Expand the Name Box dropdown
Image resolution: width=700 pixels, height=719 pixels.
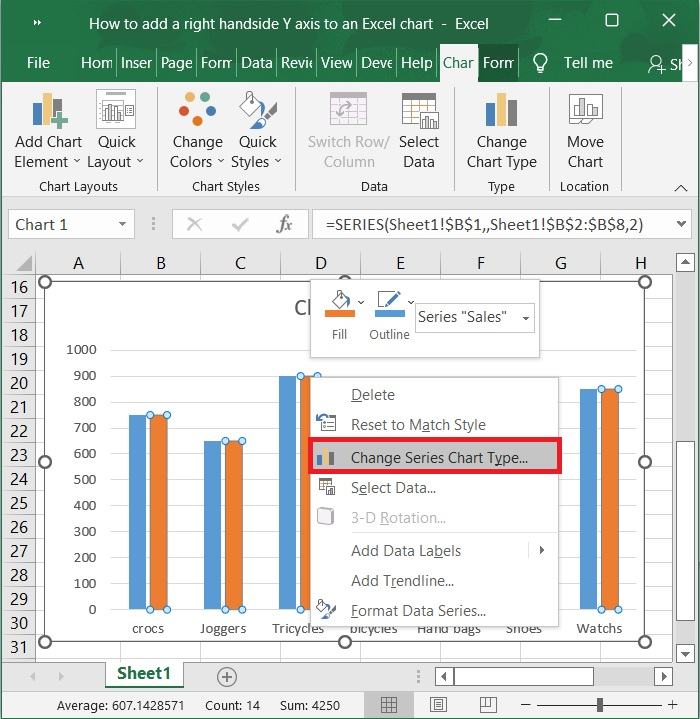[123, 225]
